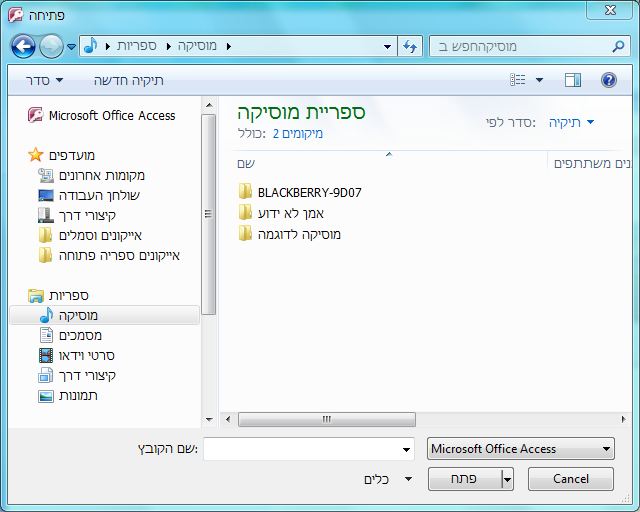Image resolution: width=640 pixels, height=512 pixels.
Task: Select ספריות in the address breadcrumb
Action: click(x=137, y=46)
